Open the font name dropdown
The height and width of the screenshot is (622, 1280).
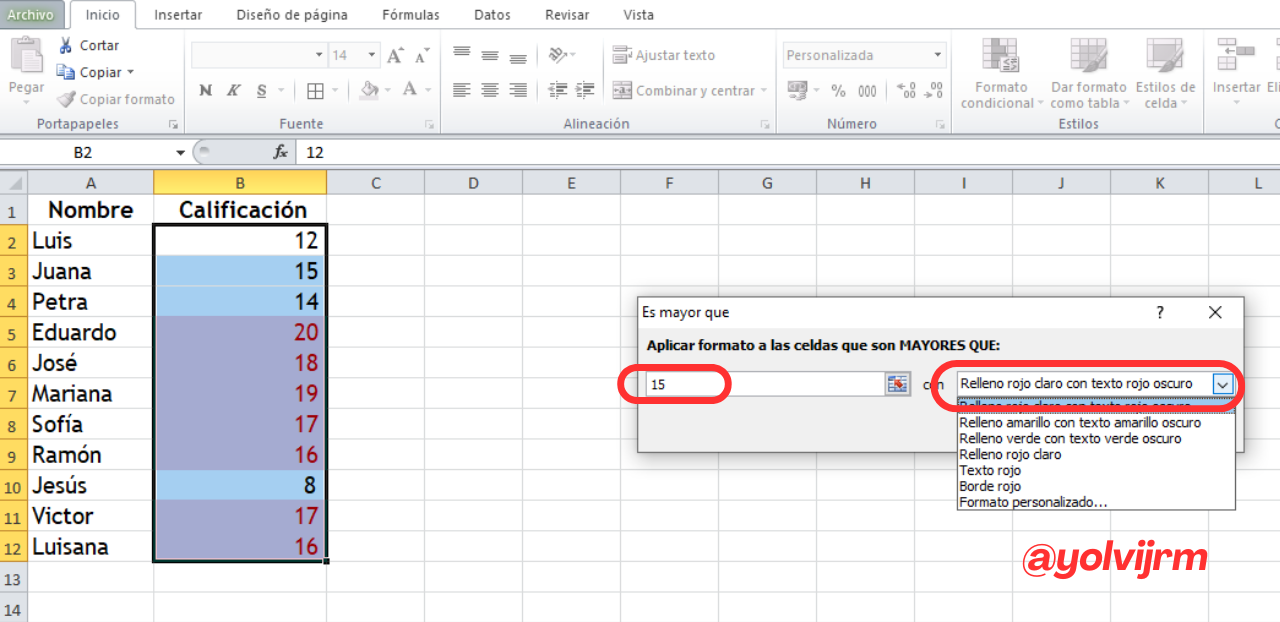[319, 55]
